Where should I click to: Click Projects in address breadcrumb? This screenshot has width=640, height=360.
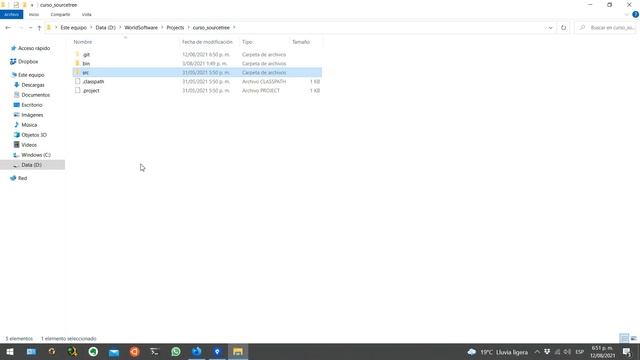pyautogui.click(x=175, y=28)
